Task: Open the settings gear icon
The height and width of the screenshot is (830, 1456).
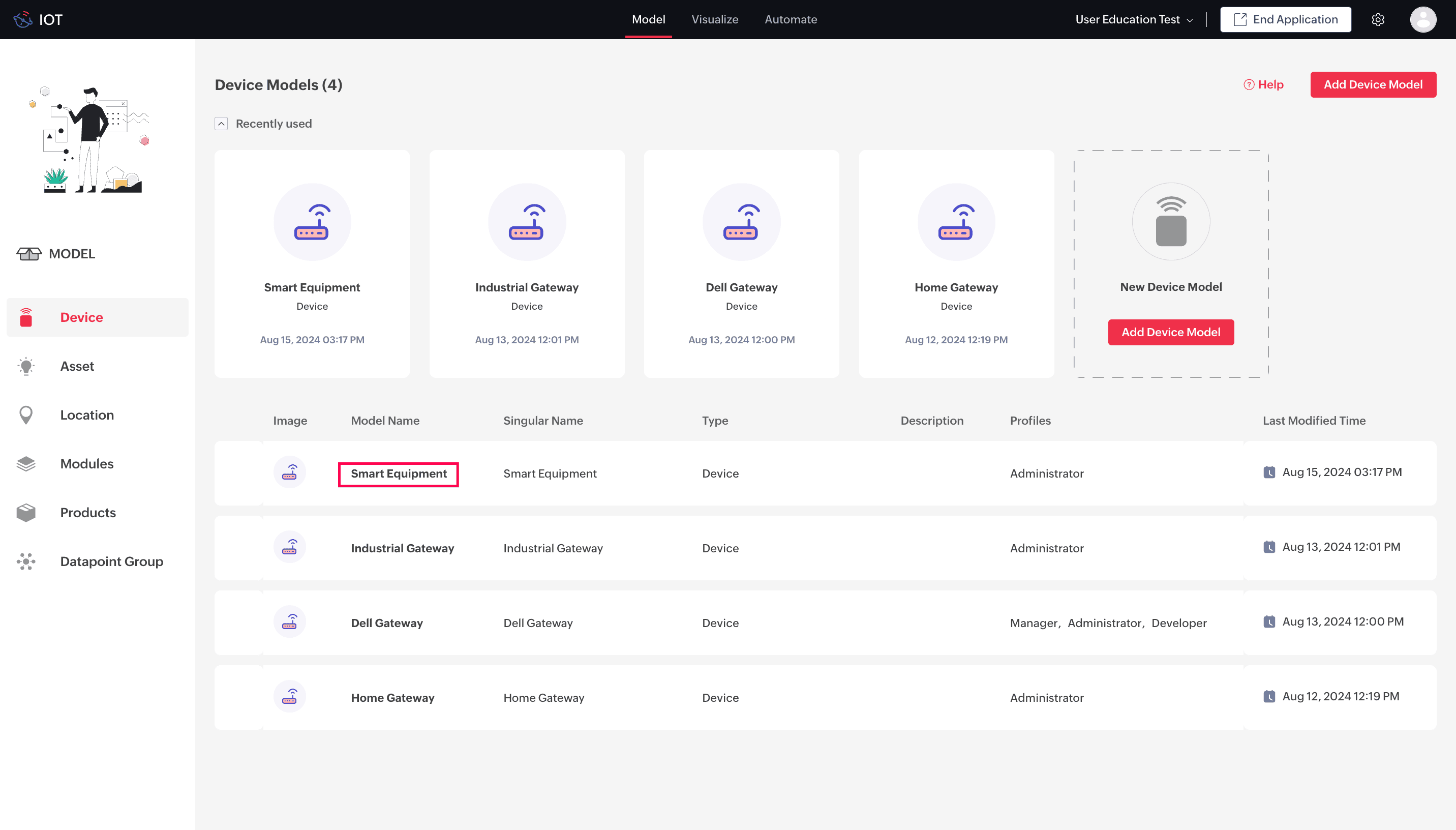Action: click(x=1377, y=20)
